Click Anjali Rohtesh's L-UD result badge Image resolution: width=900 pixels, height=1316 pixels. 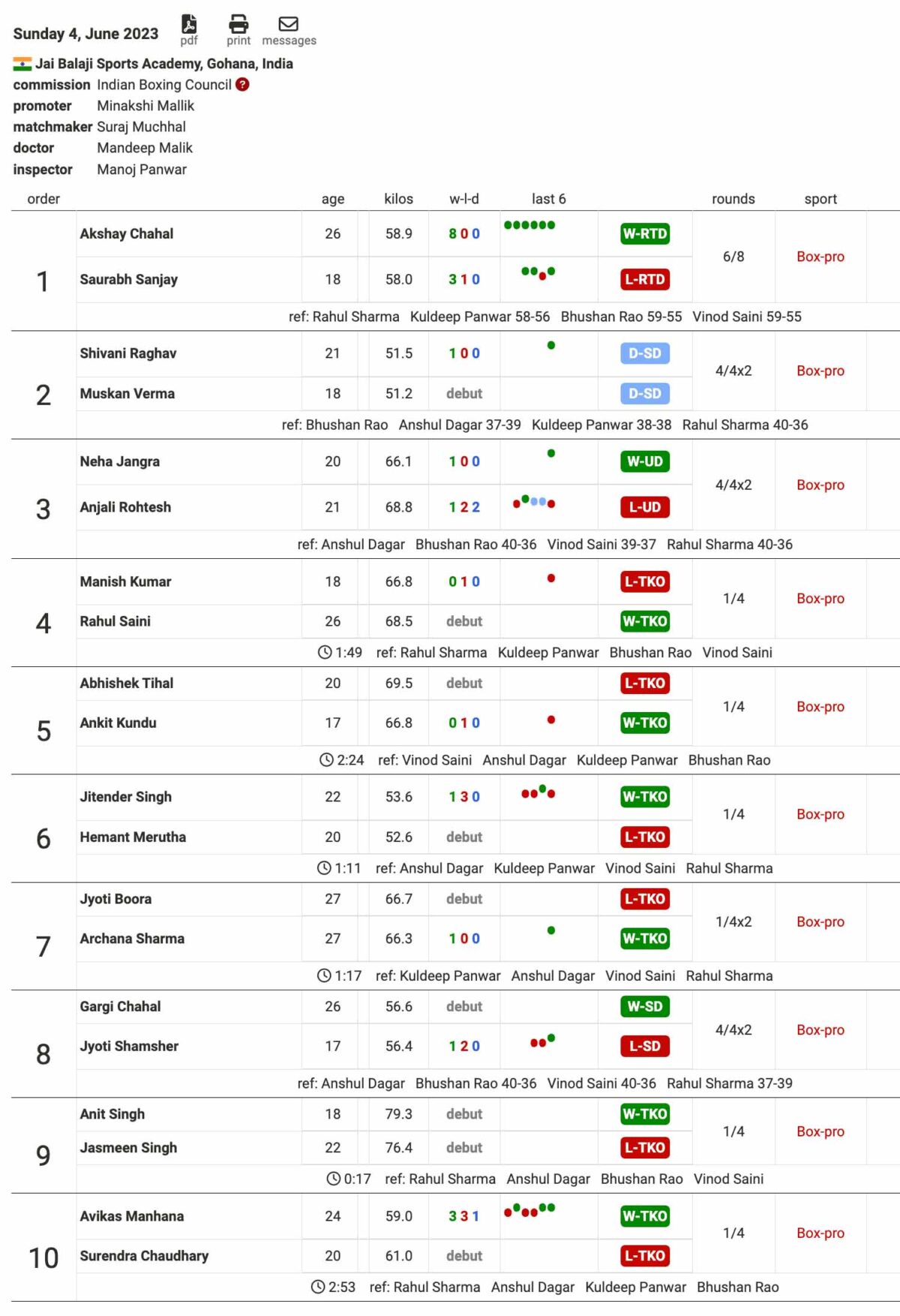644,507
